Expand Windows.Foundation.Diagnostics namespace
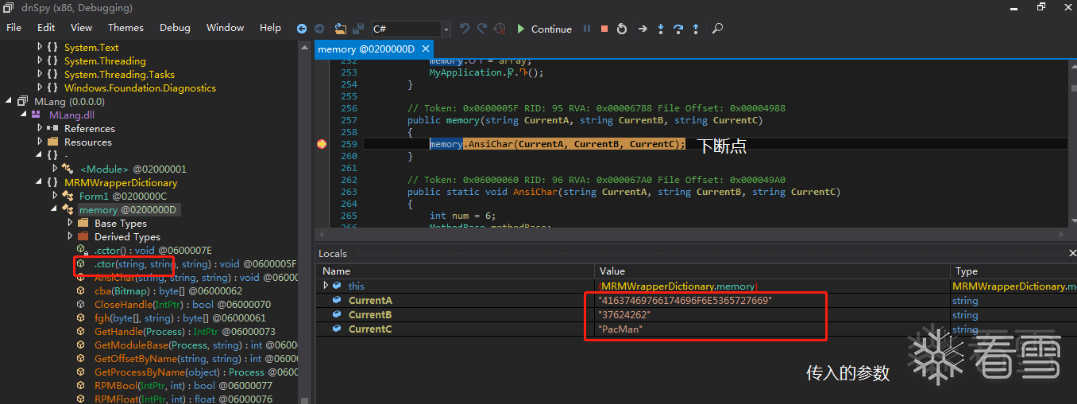1077x404 pixels. pos(40,88)
